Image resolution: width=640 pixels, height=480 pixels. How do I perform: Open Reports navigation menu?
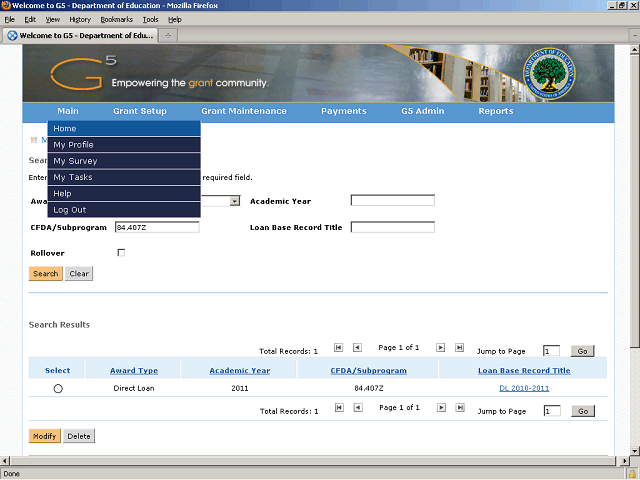tap(496, 111)
